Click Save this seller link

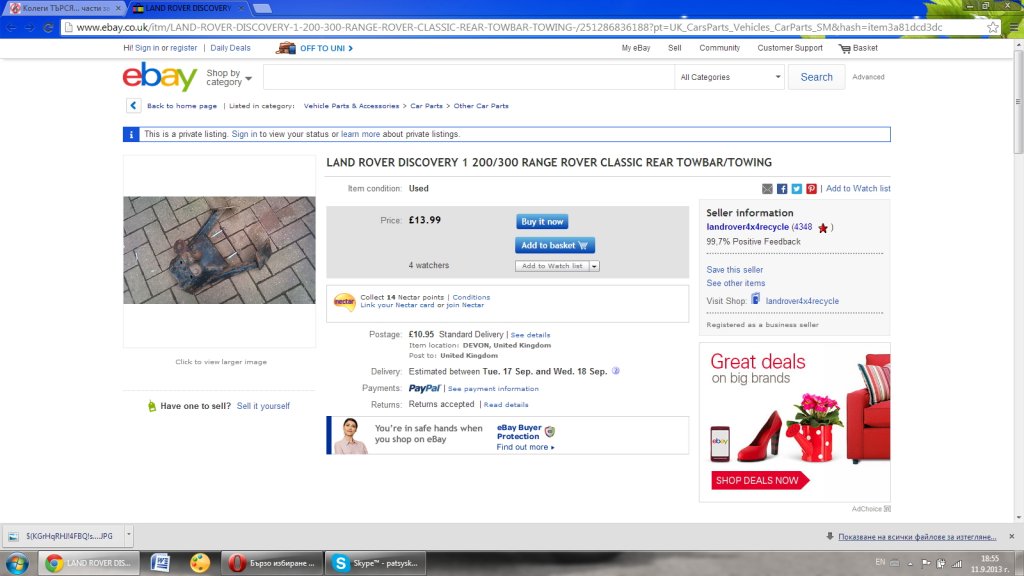(734, 270)
